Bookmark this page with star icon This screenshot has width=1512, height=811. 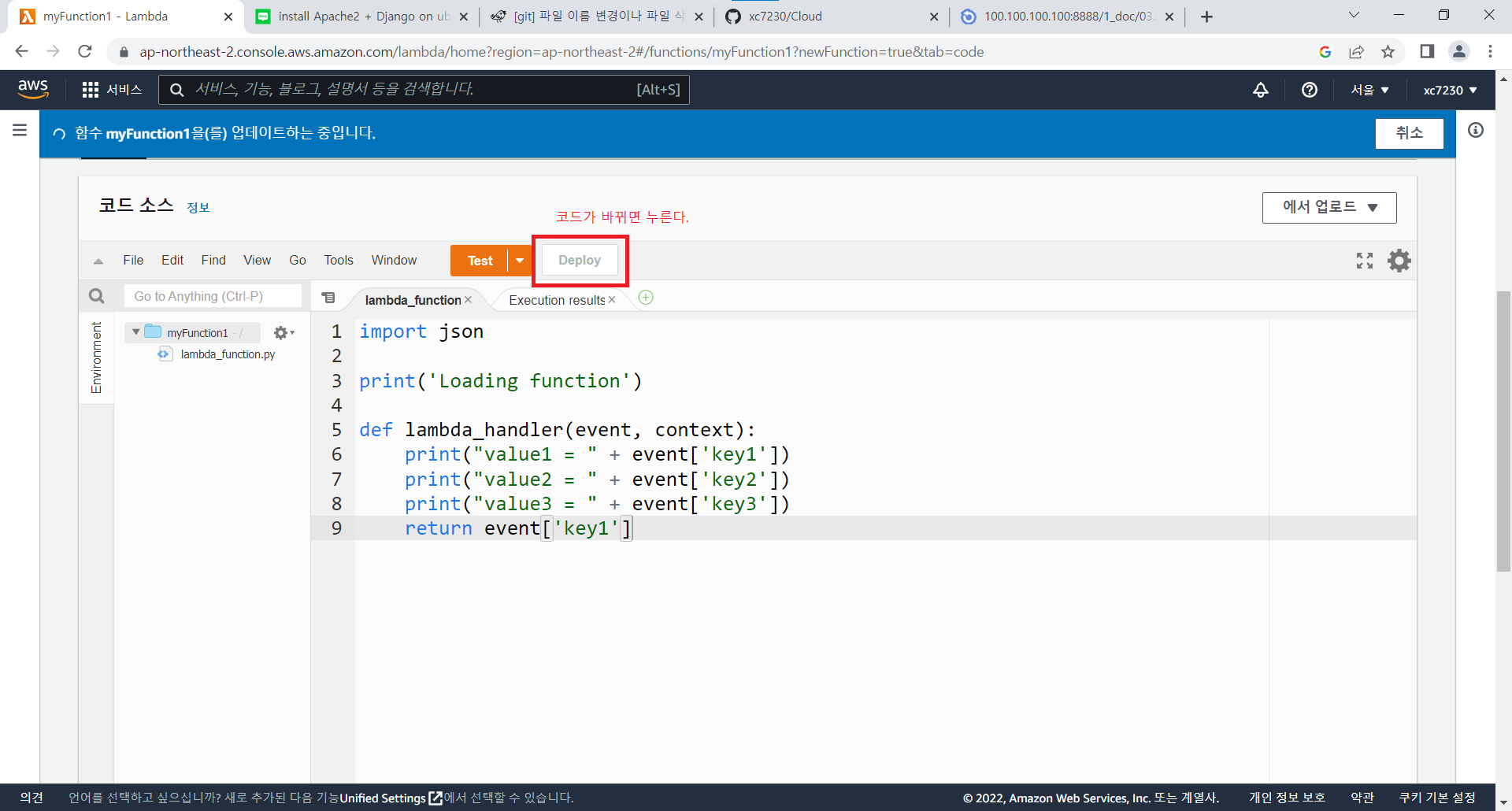point(1388,51)
